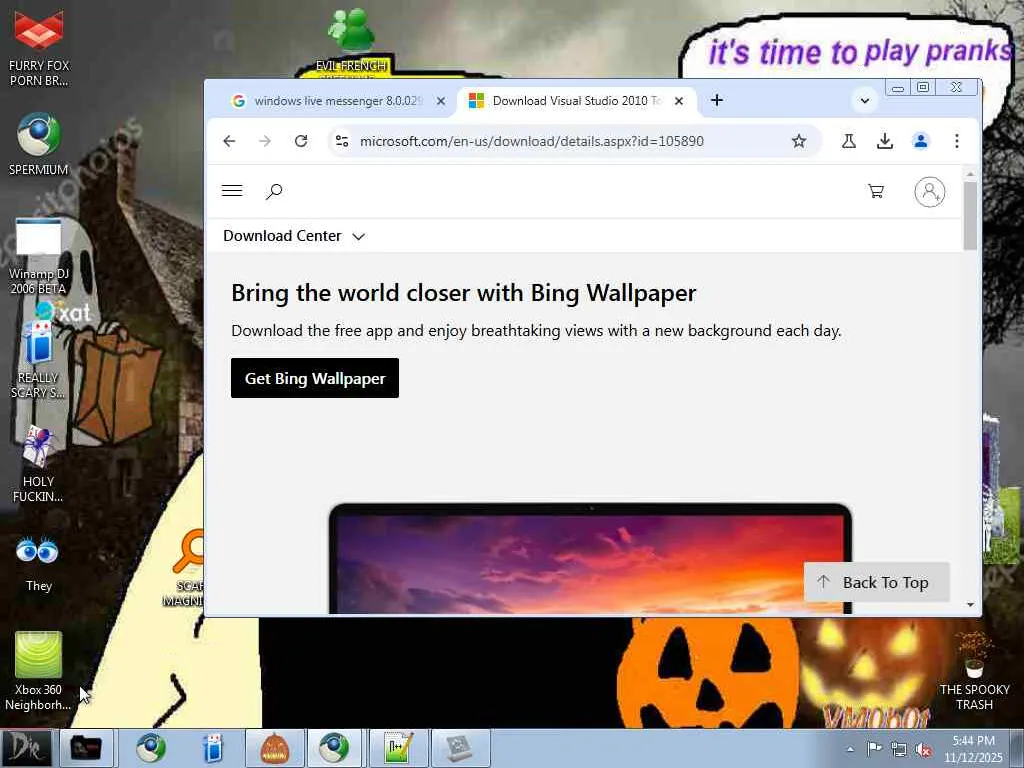Screen dimensions: 1024x768
Task: Select the SPERMIUM desktop icon
Action: (39, 144)
